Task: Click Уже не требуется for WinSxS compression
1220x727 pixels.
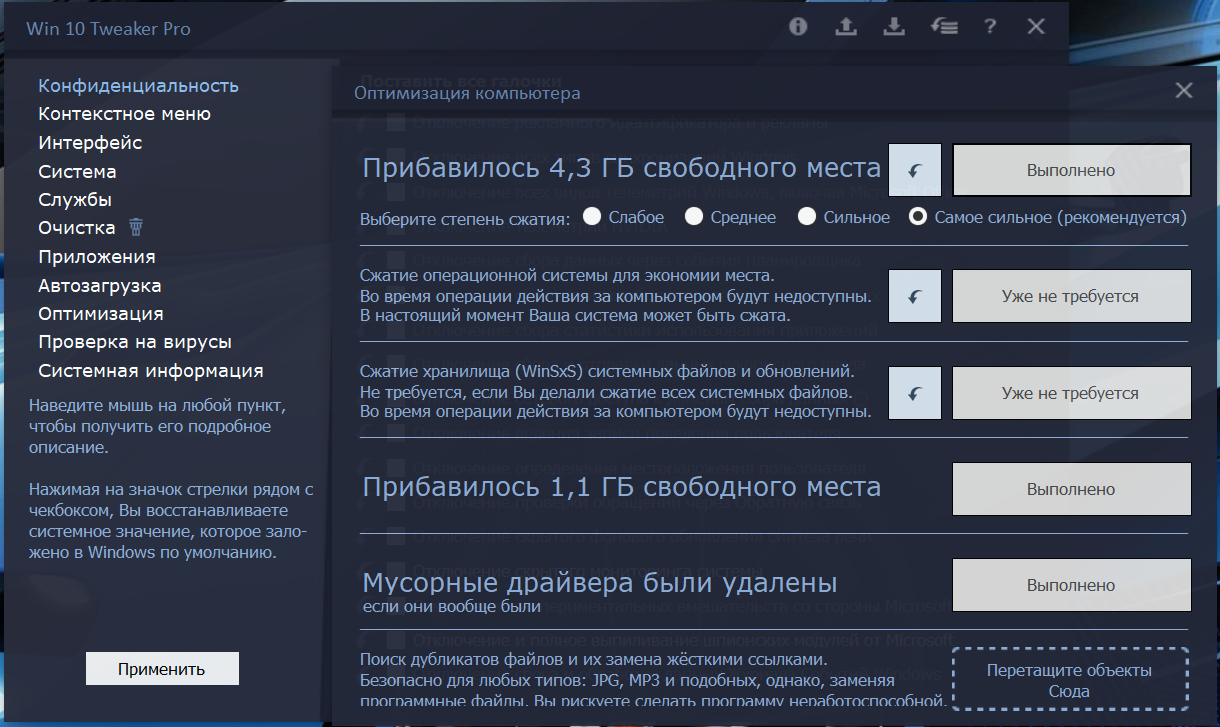Action: [1071, 393]
